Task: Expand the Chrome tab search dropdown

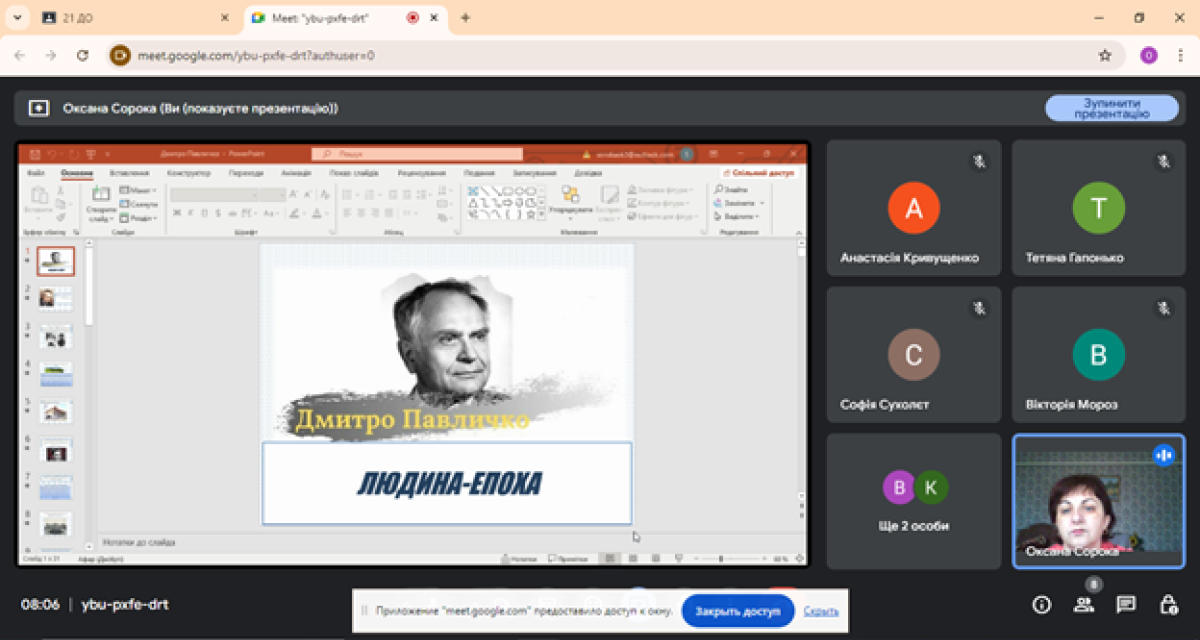Action: tap(17, 18)
